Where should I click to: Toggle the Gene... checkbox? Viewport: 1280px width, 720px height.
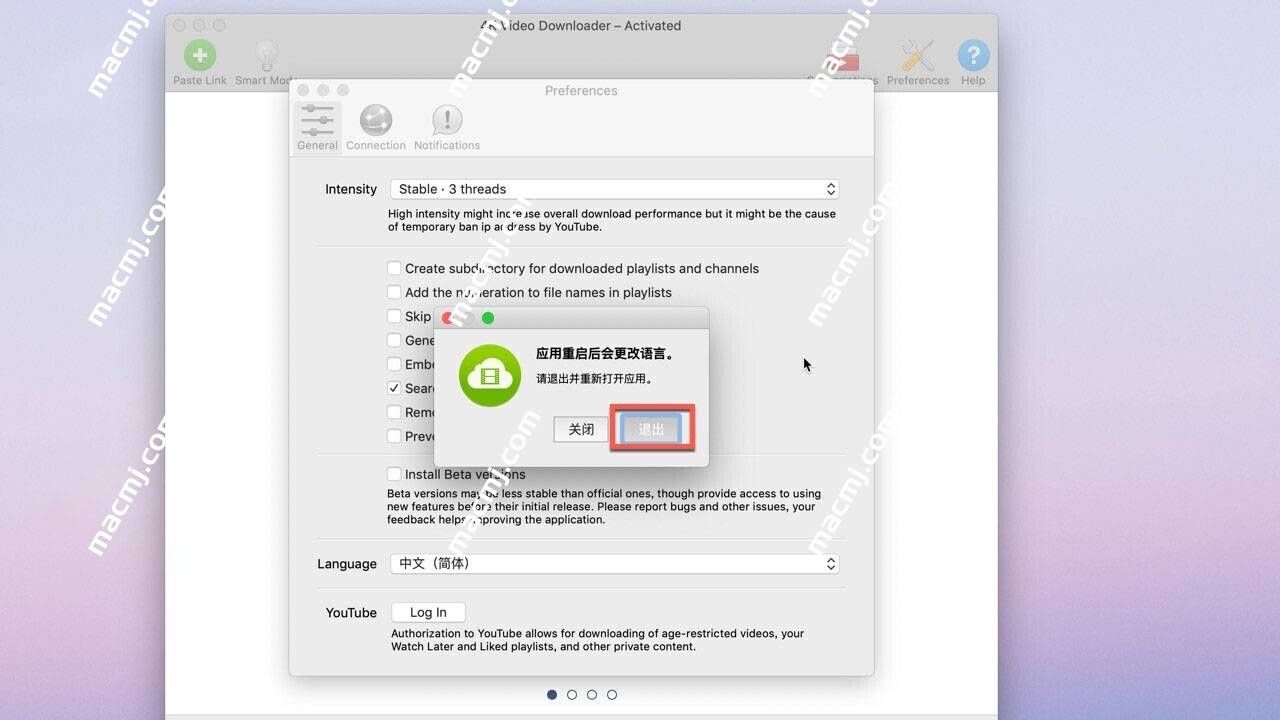pos(394,340)
